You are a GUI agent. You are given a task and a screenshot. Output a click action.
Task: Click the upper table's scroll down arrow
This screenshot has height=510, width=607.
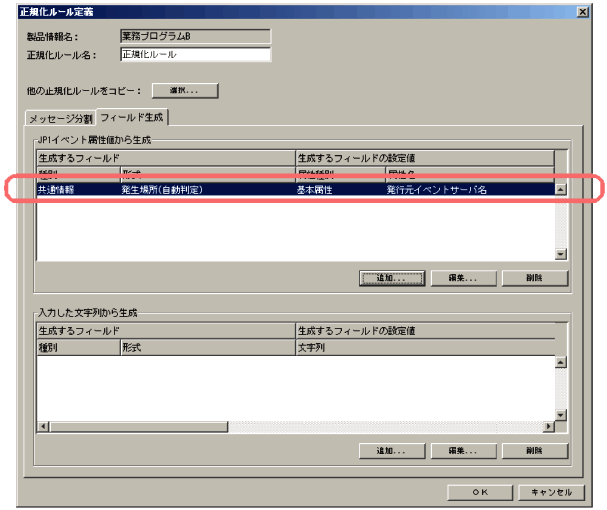coord(561,254)
